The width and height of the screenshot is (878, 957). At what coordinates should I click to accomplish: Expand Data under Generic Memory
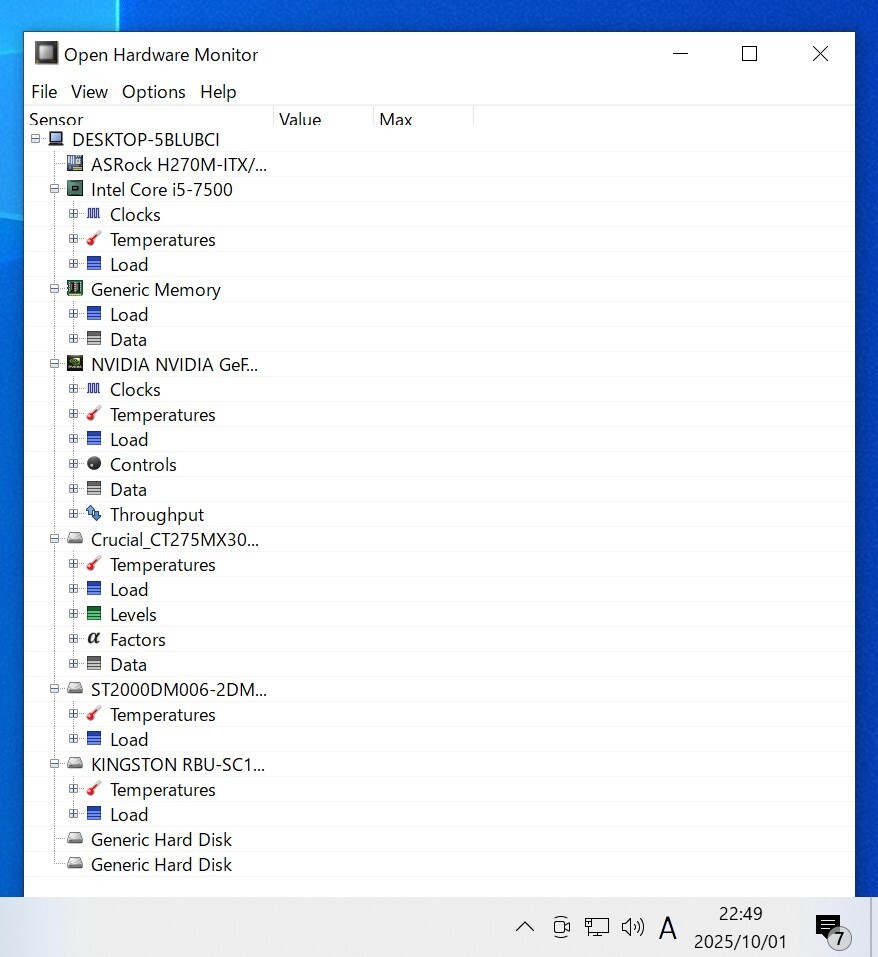pos(73,339)
